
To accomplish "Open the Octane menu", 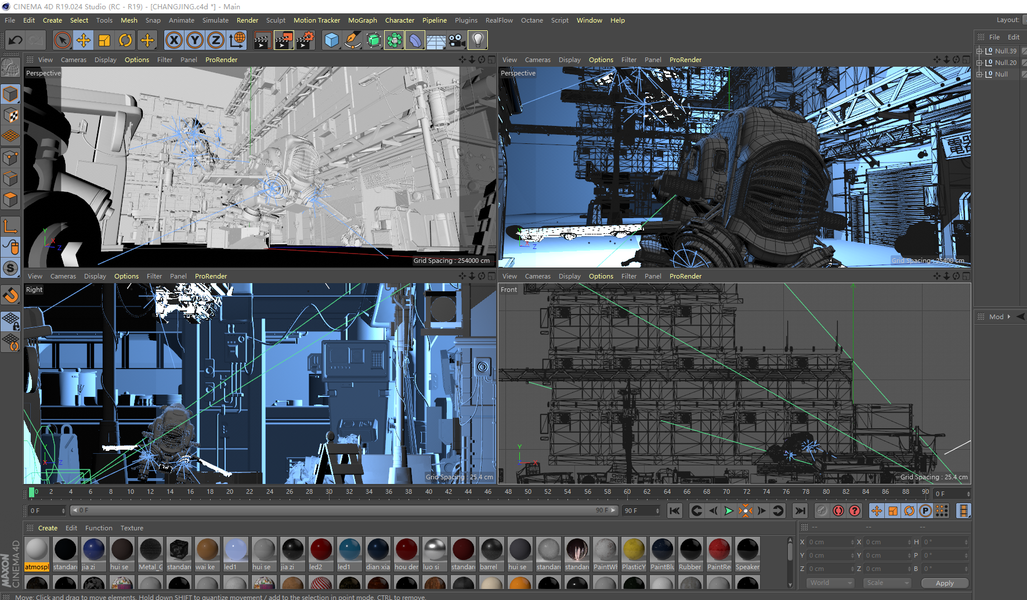I will (x=532, y=20).
